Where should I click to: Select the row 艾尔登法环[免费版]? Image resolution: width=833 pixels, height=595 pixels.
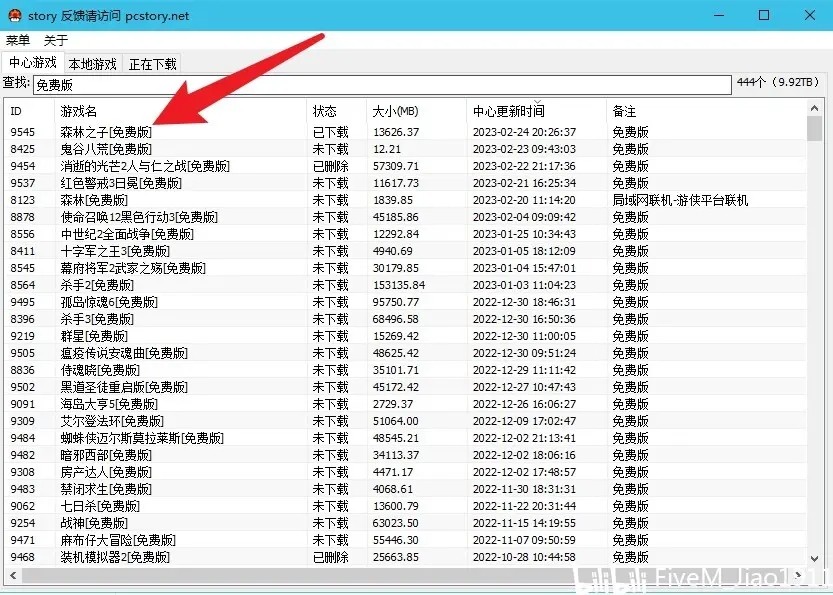click(x=405, y=421)
